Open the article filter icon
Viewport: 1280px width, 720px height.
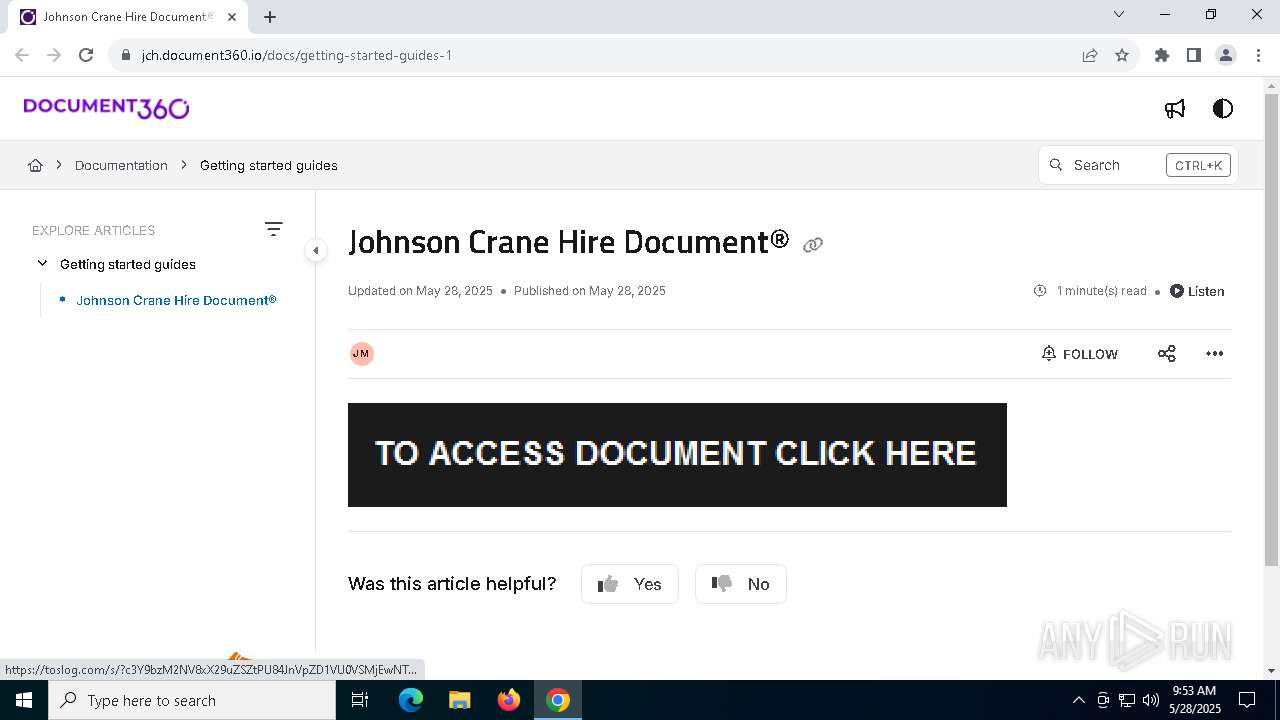[273, 229]
